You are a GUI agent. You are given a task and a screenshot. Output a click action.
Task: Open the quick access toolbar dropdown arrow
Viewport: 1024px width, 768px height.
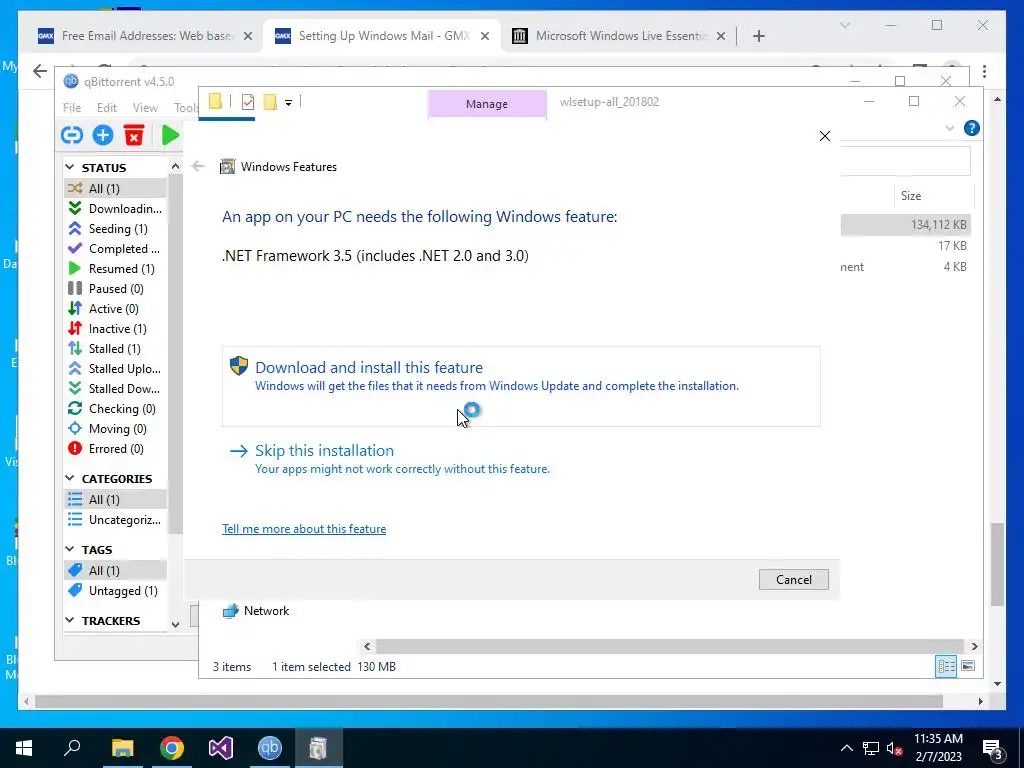coord(288,103)
